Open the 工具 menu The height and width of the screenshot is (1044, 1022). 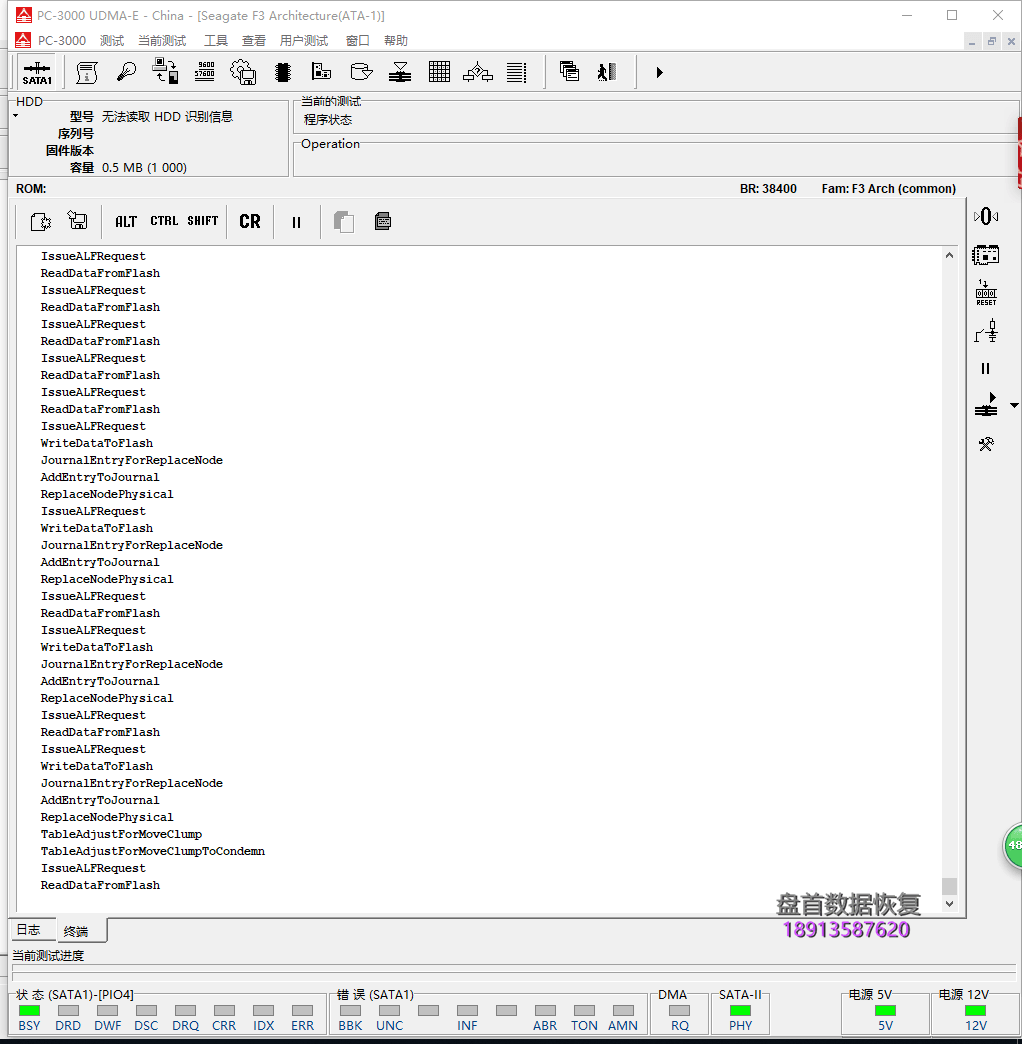[216, 41]
